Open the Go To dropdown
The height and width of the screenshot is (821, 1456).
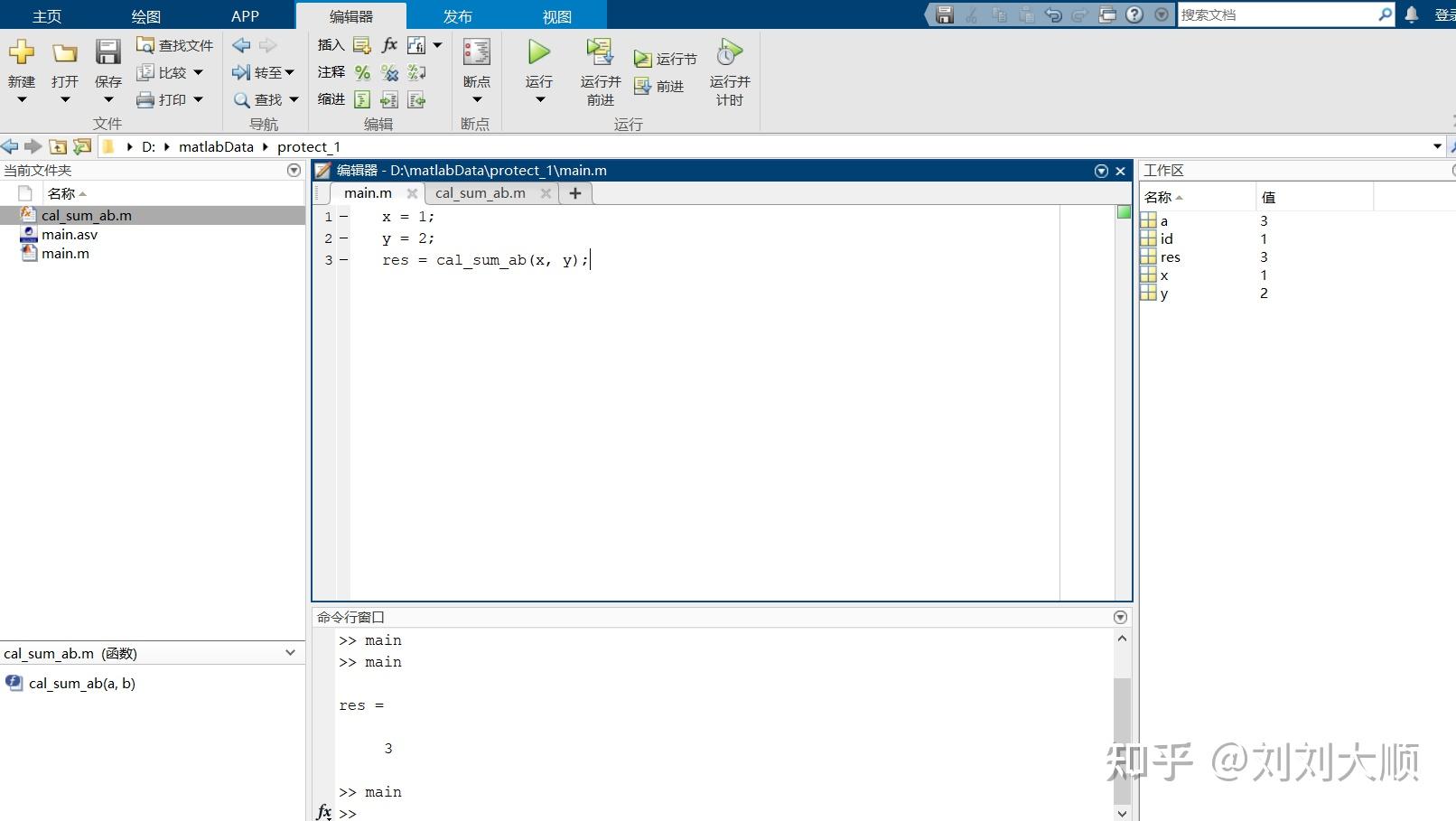(x=289, y=72)
